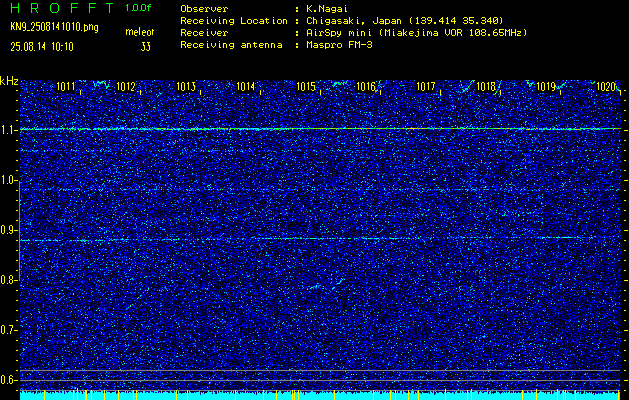
Task: Click the 1015 time marker
Action: (x=306, y=87)
